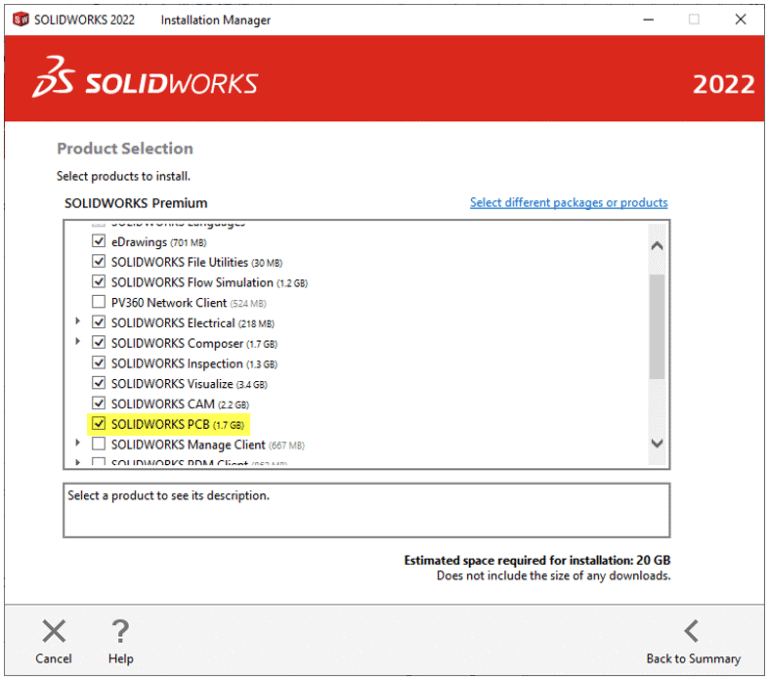Uncheck SOLIDWORKS File Utilities checkbox

(98, 262)
